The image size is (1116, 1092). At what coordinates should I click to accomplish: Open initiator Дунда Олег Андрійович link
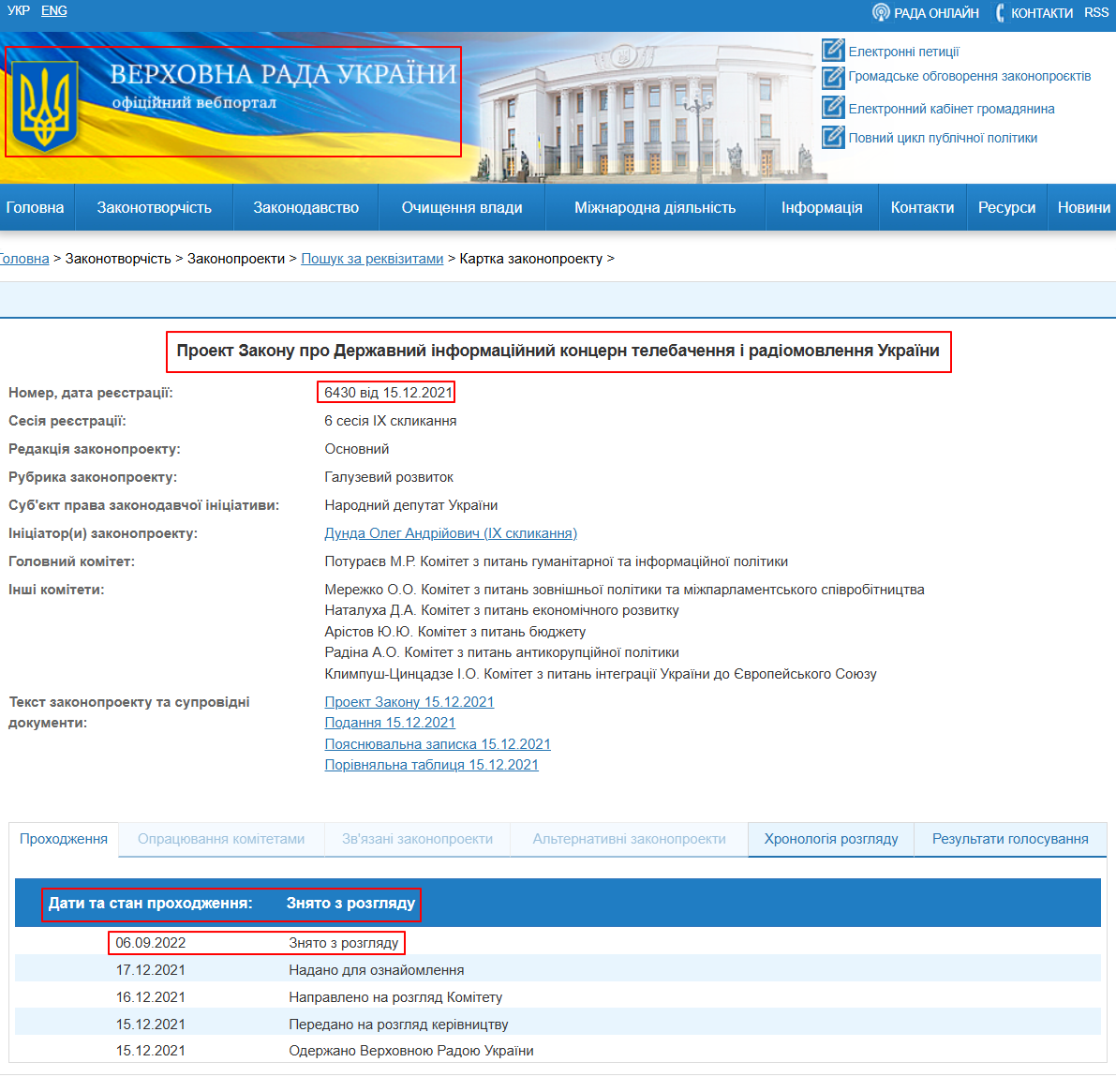451,533
